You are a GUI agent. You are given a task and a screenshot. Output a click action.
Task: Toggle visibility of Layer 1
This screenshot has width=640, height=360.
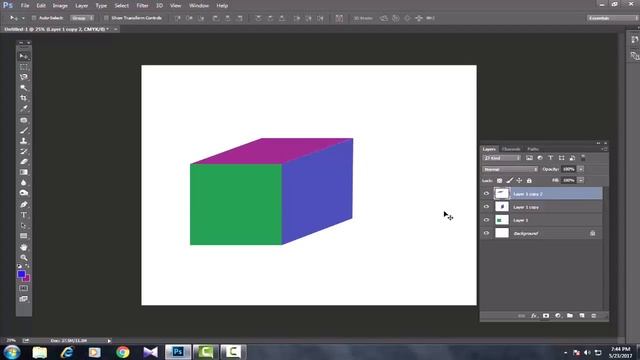486,220
